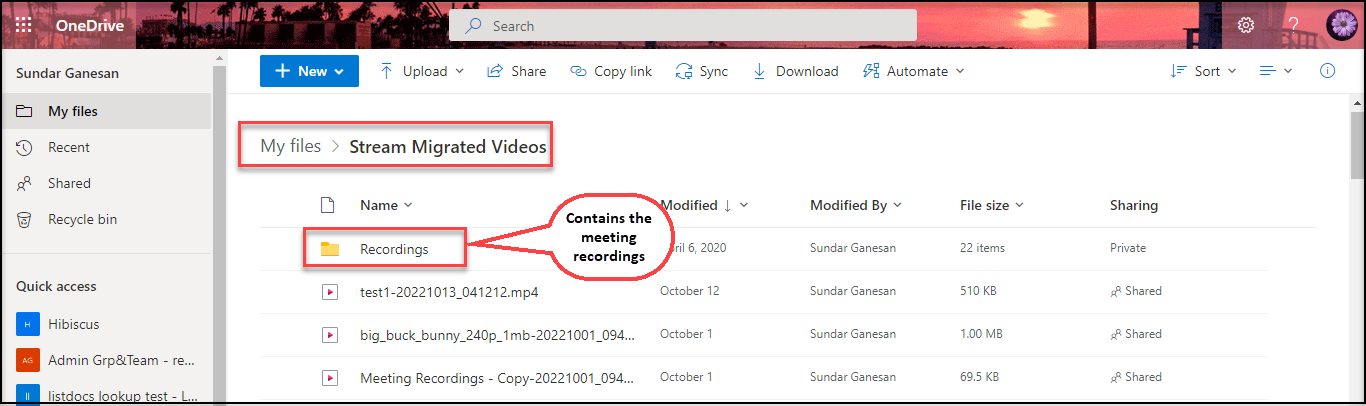Click the help question mark icon
Viewport: 1366px width, 406px height.
point(1293,26)
